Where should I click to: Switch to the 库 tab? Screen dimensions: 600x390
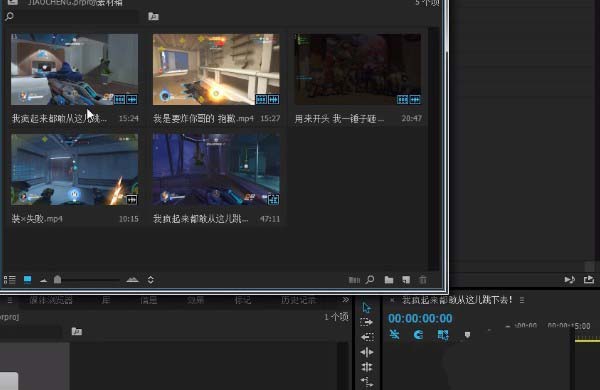pos(106,300)
